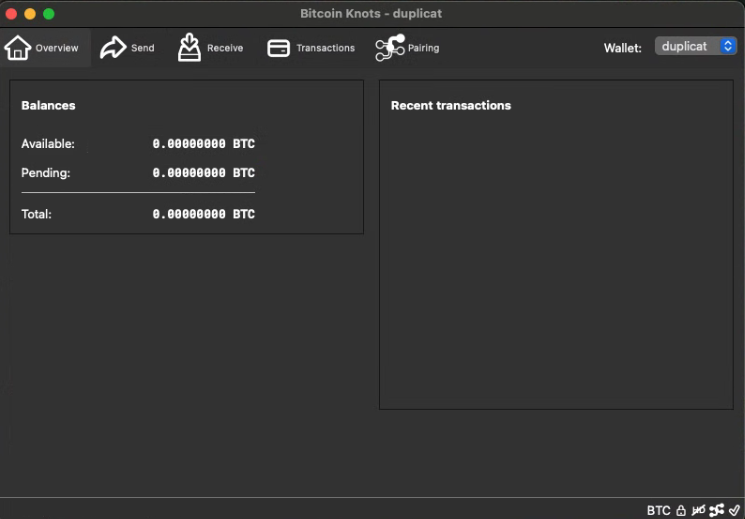
Task: Click the 'Pending:' label
Action: point(46,173)
